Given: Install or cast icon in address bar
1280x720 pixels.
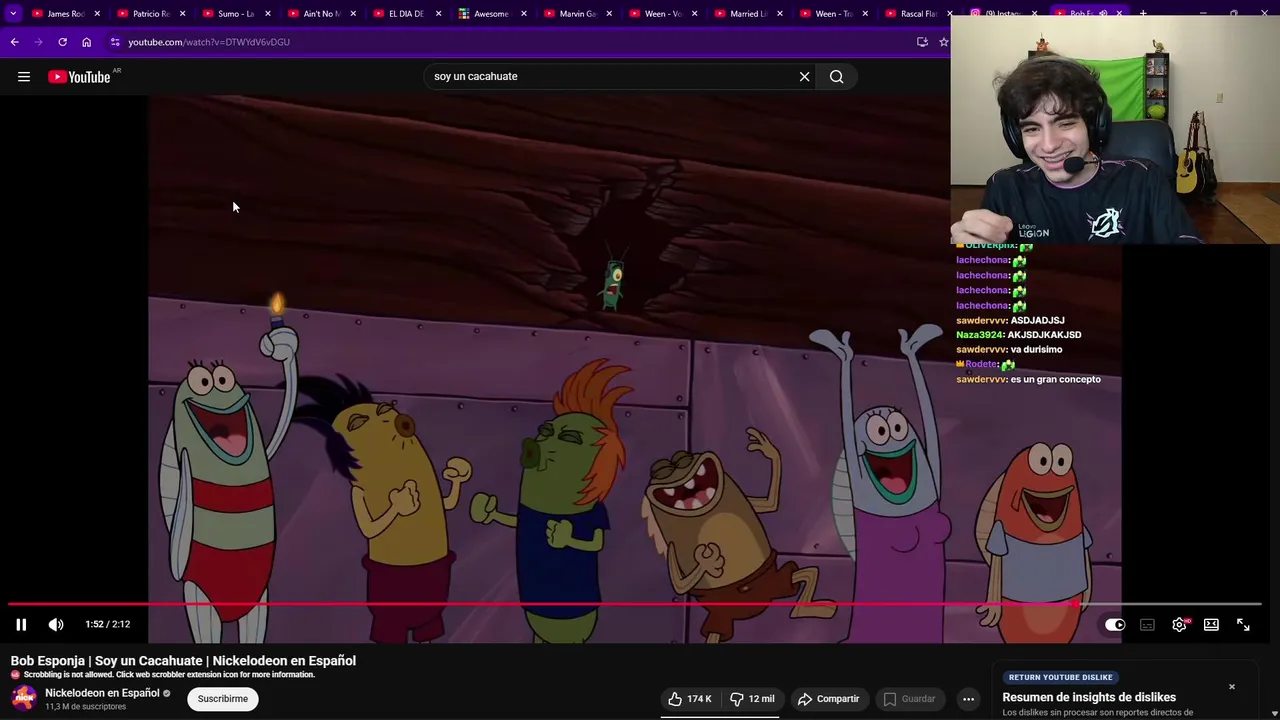Looking at the screenshot, I should click(x=922, y=42).
